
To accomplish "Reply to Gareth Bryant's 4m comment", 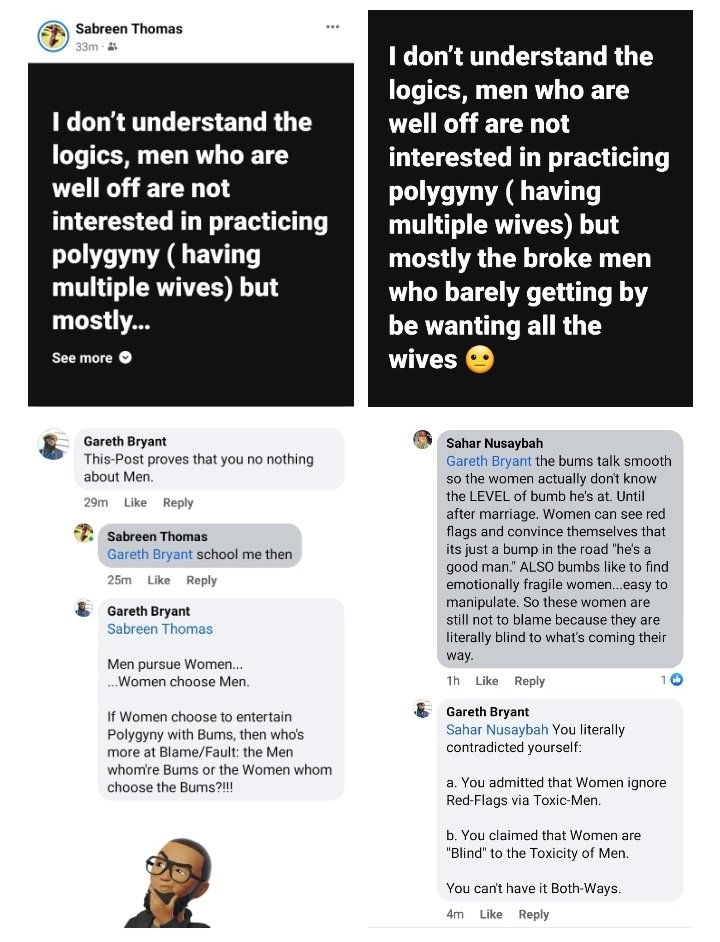I will [x=534, y=914].
